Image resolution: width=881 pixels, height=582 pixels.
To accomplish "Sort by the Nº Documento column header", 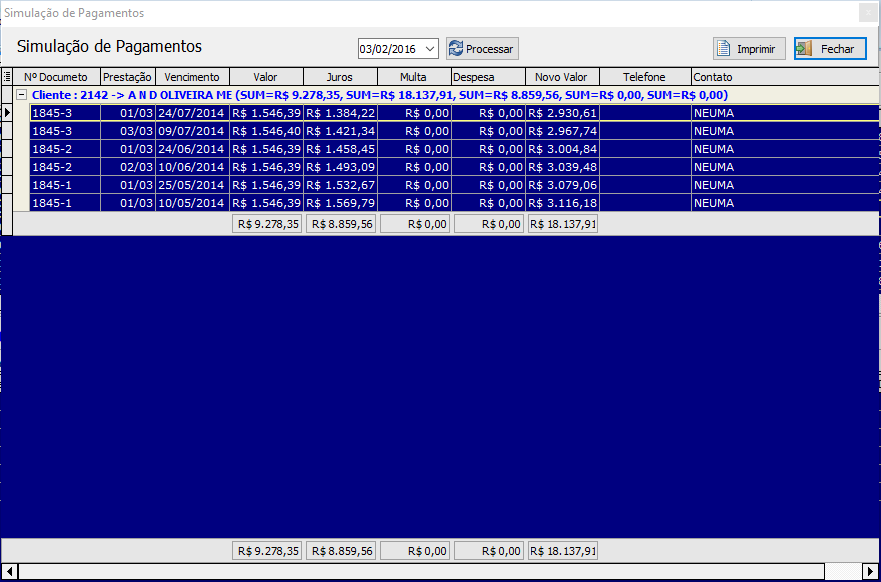I will point(56,77).
